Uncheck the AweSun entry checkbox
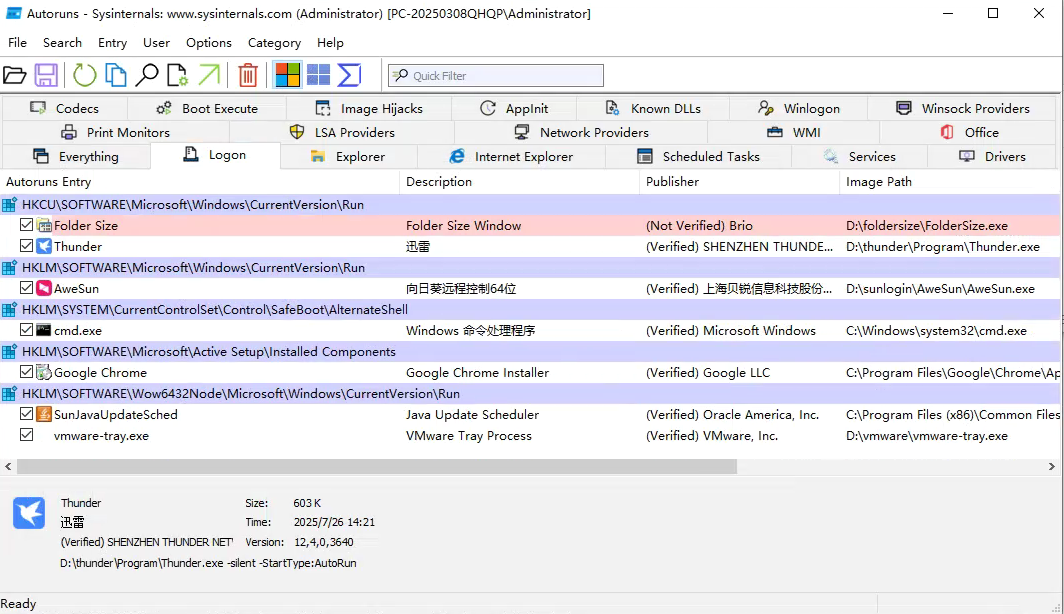The image size is (1064, 614). [26, 288]
